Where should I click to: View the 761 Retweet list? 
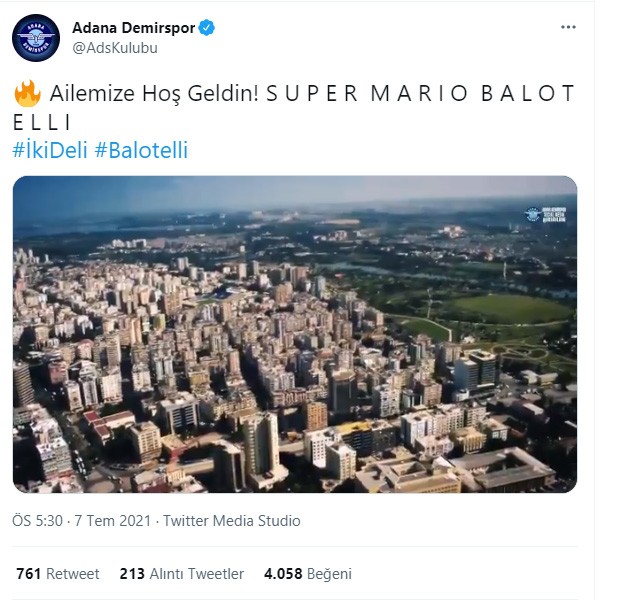pos(58,574)
